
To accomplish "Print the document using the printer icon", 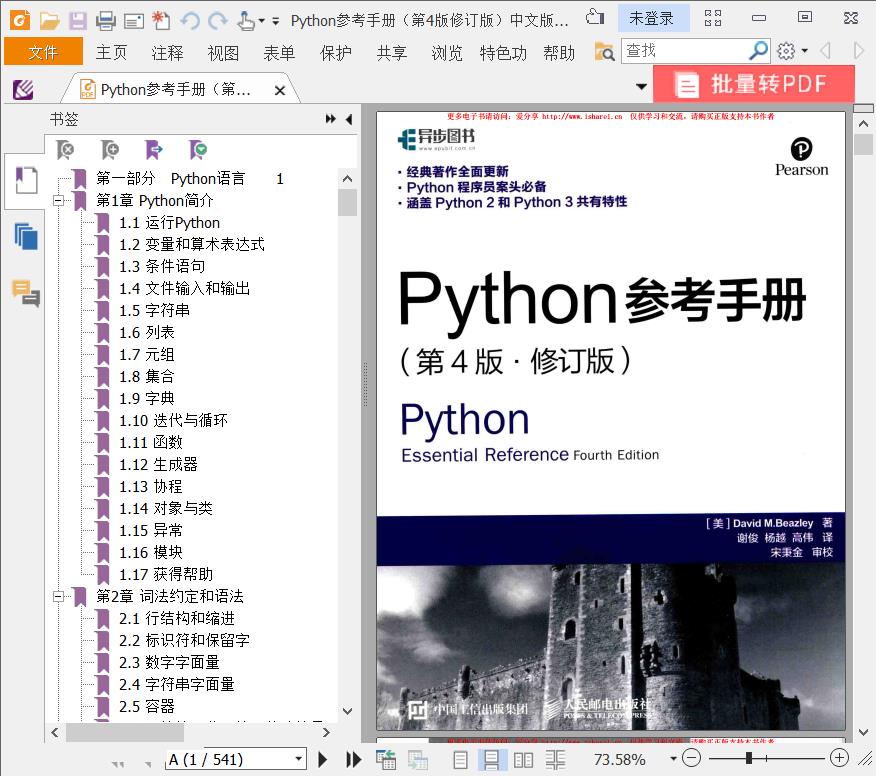I will [106, 21].
